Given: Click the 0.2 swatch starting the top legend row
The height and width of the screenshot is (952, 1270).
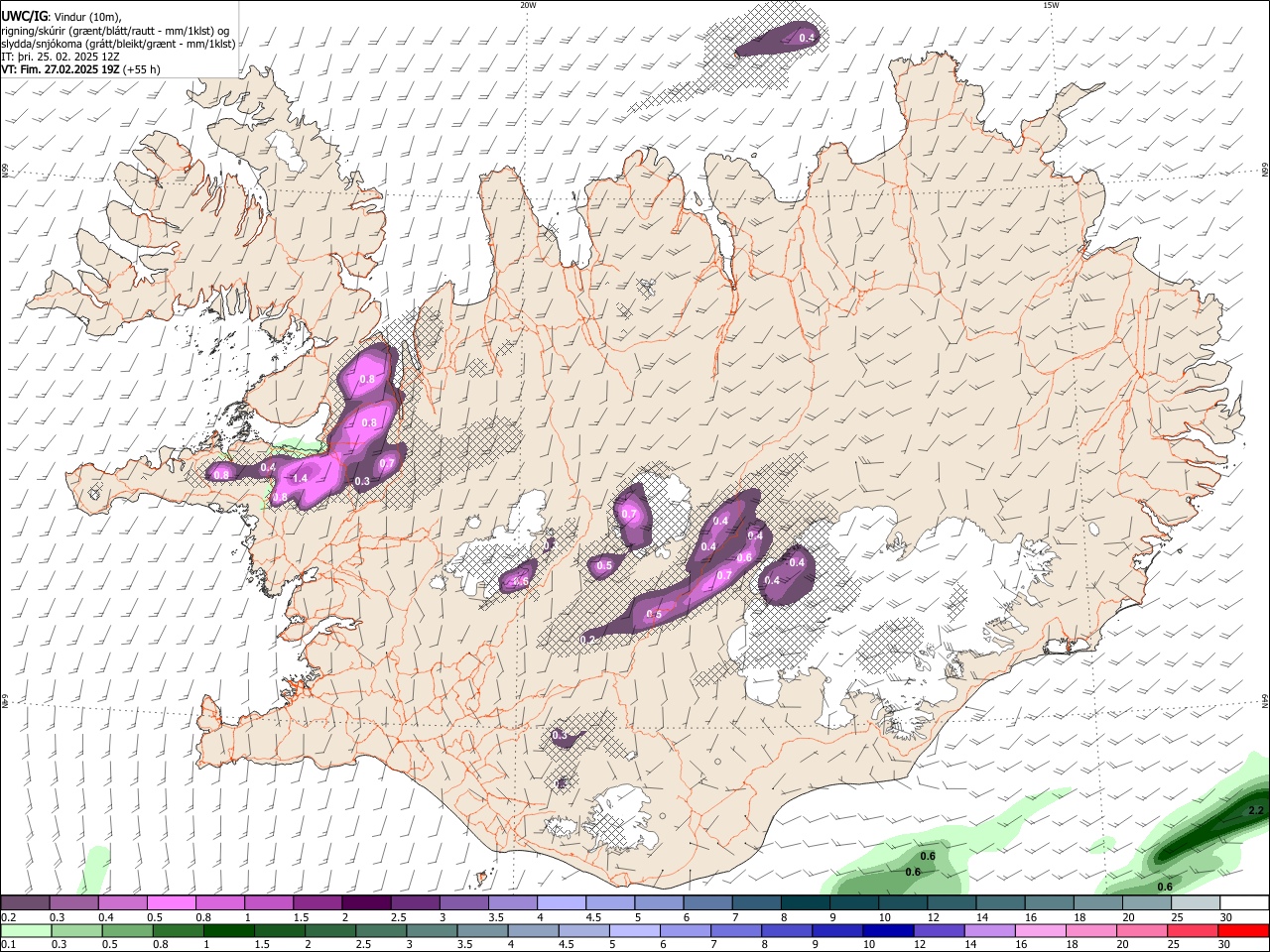Looking at the screenshot, I should coord(25,902).
